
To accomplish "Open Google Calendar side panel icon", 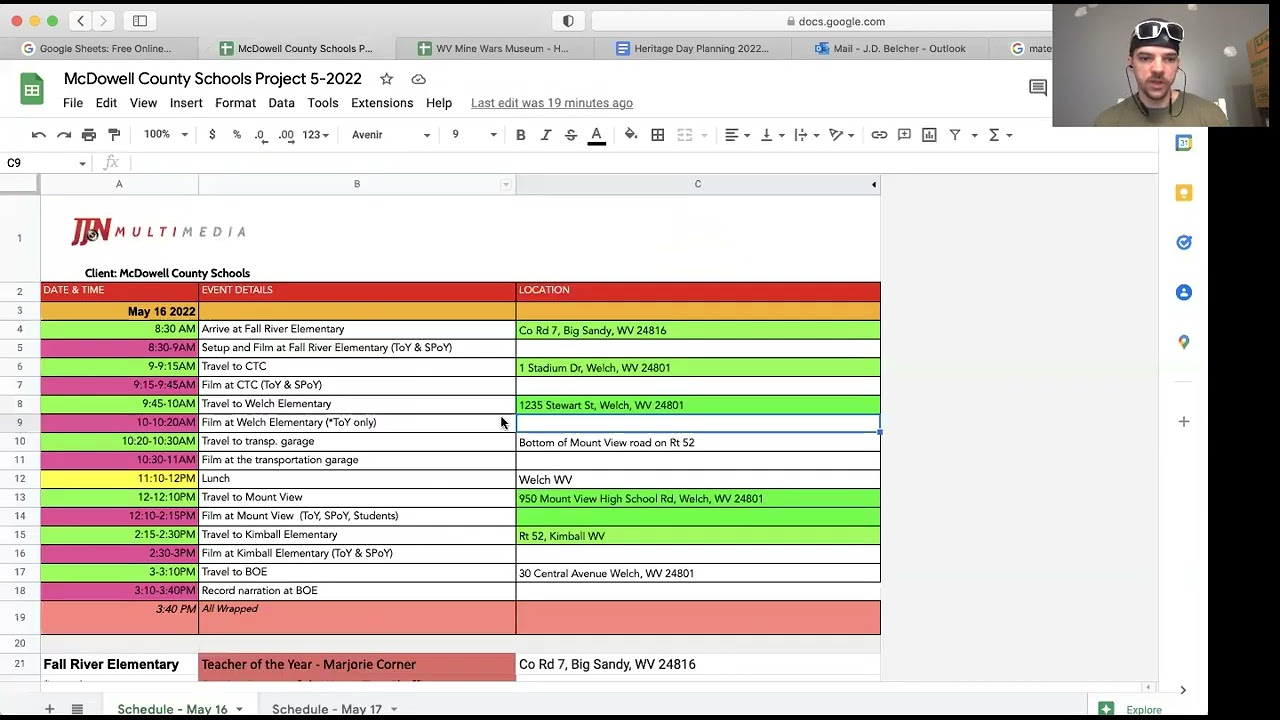I will 1184,143.
